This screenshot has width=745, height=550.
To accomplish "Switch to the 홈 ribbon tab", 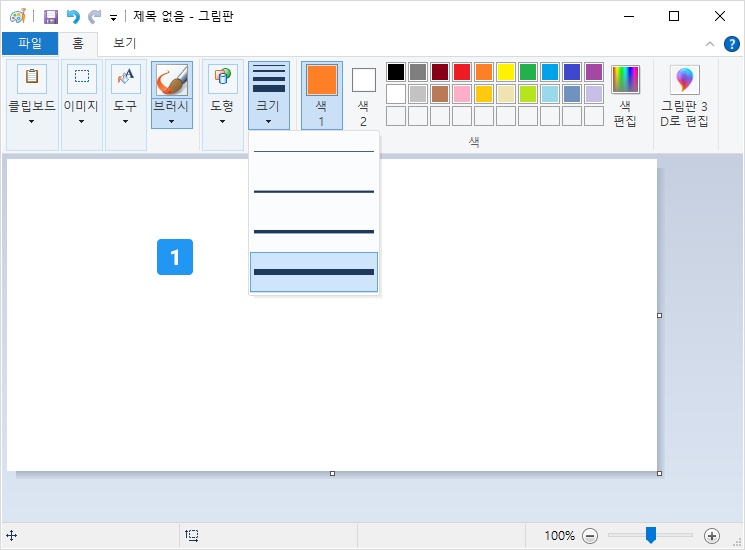I will (78, 43).
